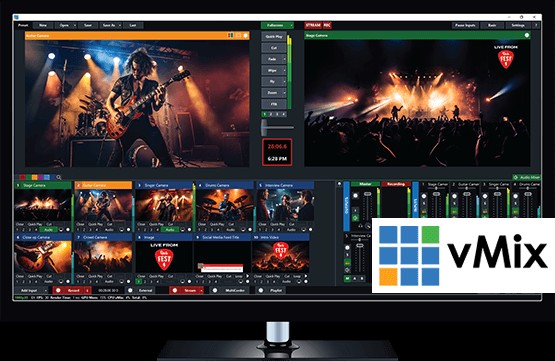This screenshot has width=555, height=361.
Task: Click the Record button's circle icon
Action: click(58, 291)
